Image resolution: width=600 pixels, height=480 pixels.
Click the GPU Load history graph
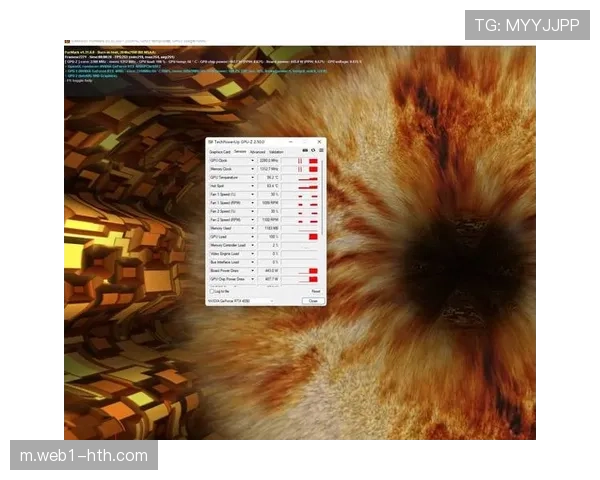pyautogui.click(x=301, y=236)
